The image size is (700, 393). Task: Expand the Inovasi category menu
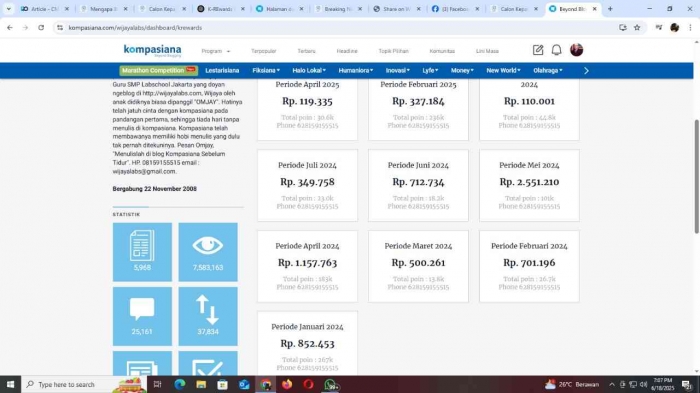point(398,71)
